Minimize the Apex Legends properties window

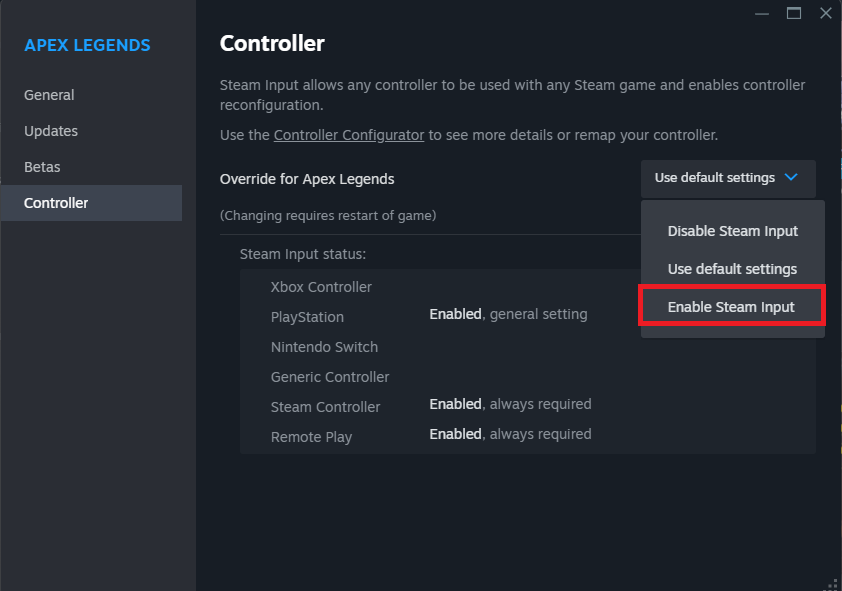click(x=763, y=13)
